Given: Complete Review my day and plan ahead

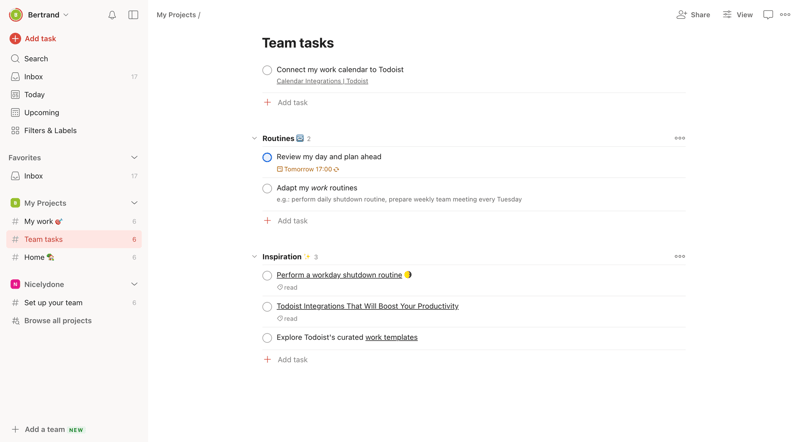Looking at the screenshot, I should pos(267,157).
